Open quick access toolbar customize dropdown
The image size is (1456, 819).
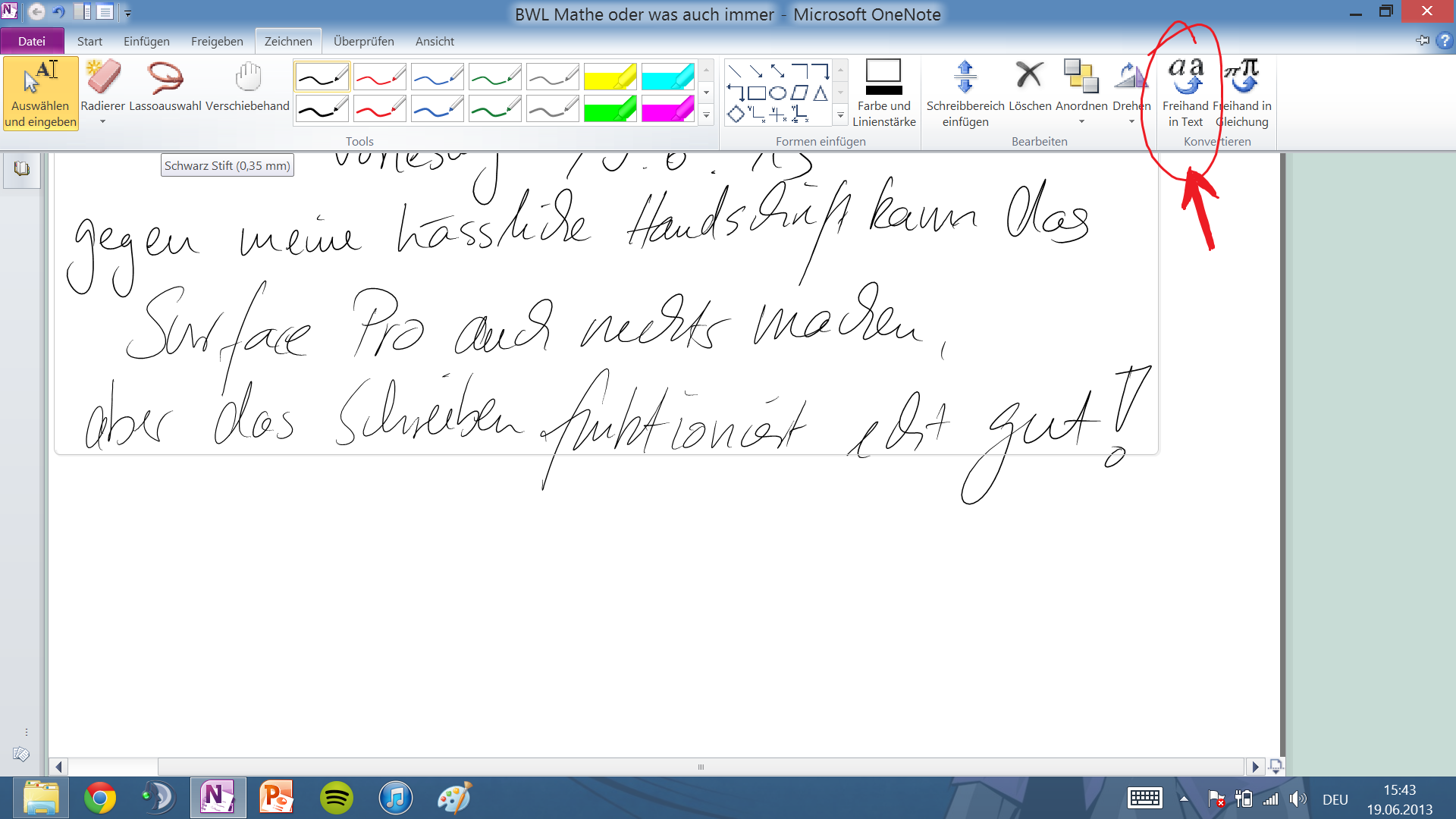(x=127, y=13)
